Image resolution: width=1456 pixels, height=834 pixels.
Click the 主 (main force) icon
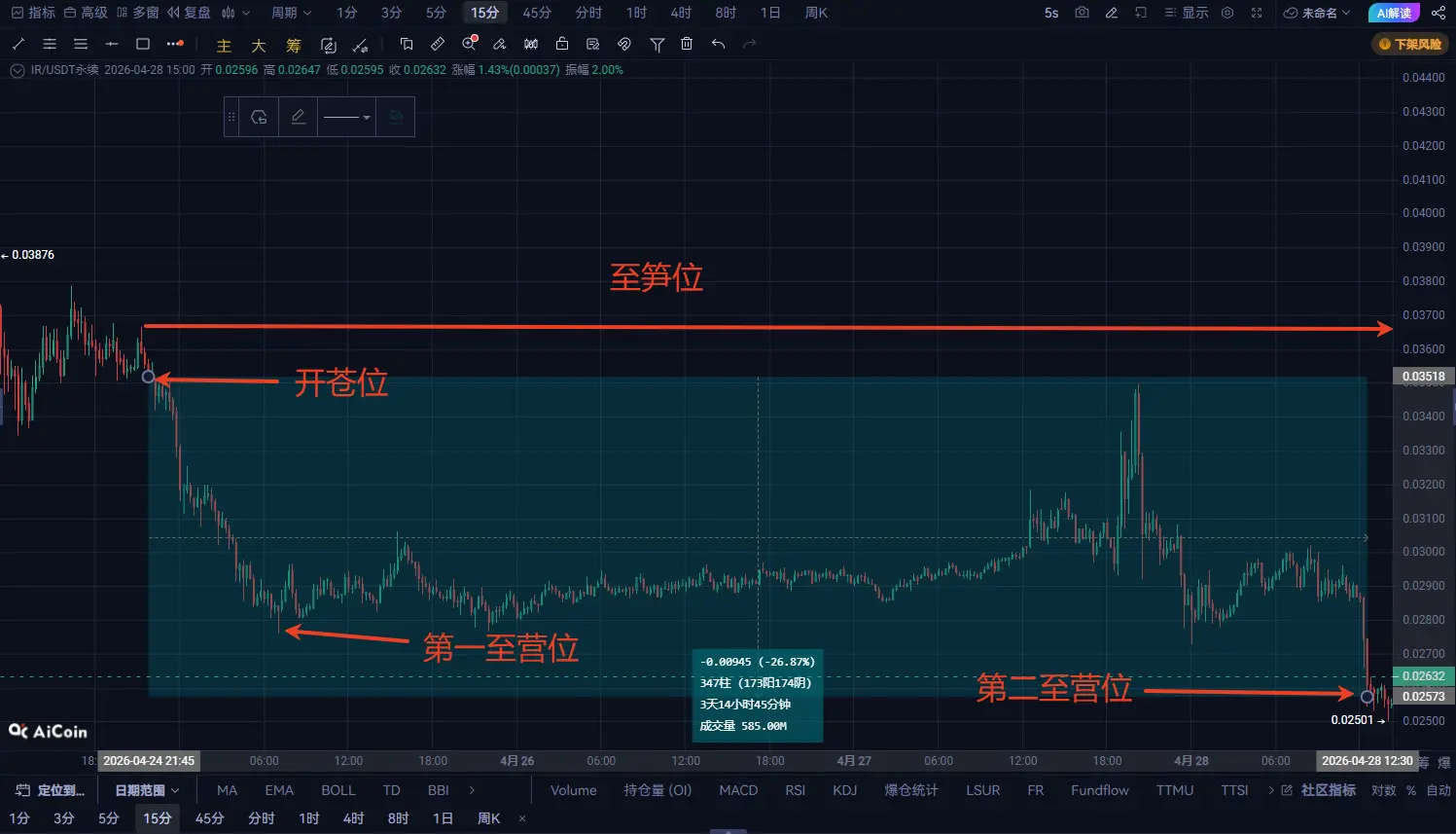[x=224, y=46]
